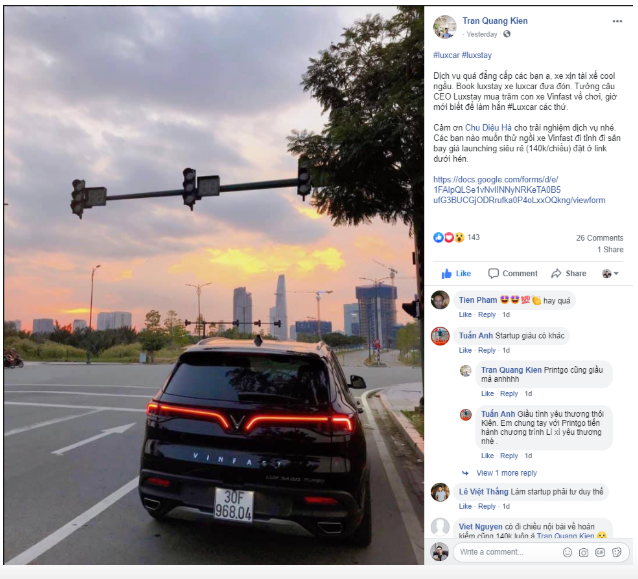Viewport: 638px width, 579px height.
Task: Attach a photo using the camera icon
Action: [583, 552]
